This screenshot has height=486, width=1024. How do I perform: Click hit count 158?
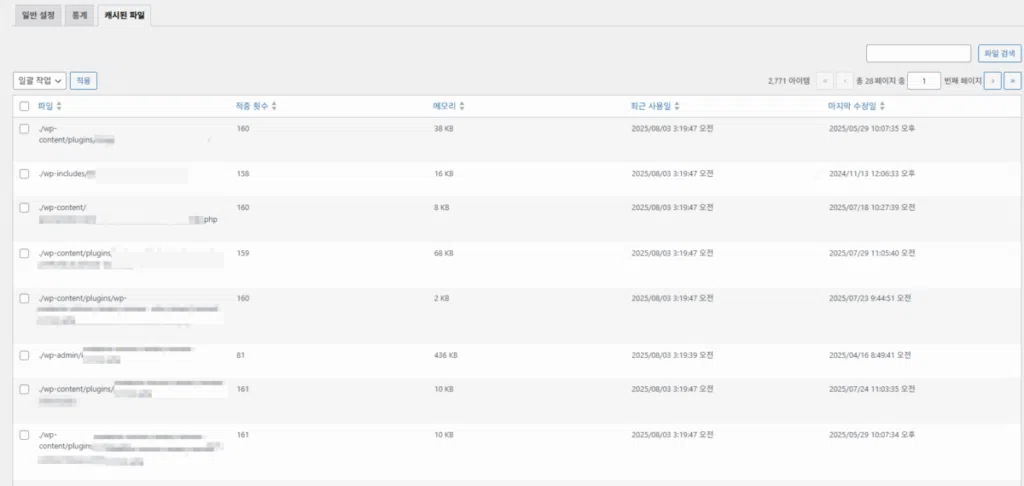click(243, 174)
